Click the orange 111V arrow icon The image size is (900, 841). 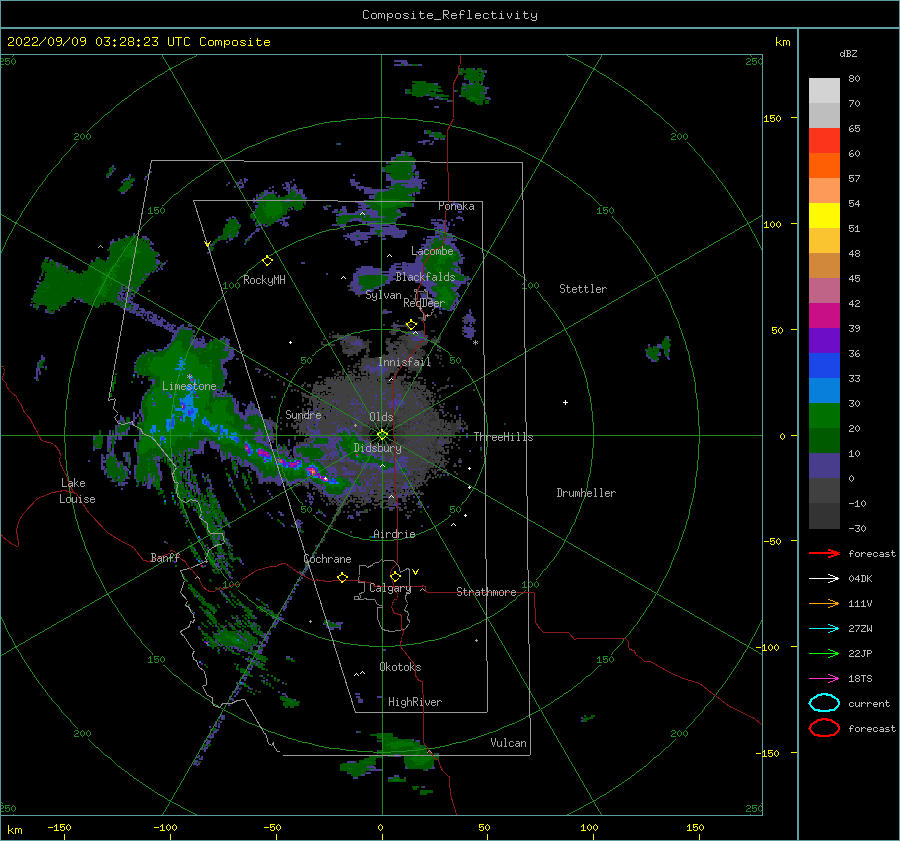click(x=824, y=603)
